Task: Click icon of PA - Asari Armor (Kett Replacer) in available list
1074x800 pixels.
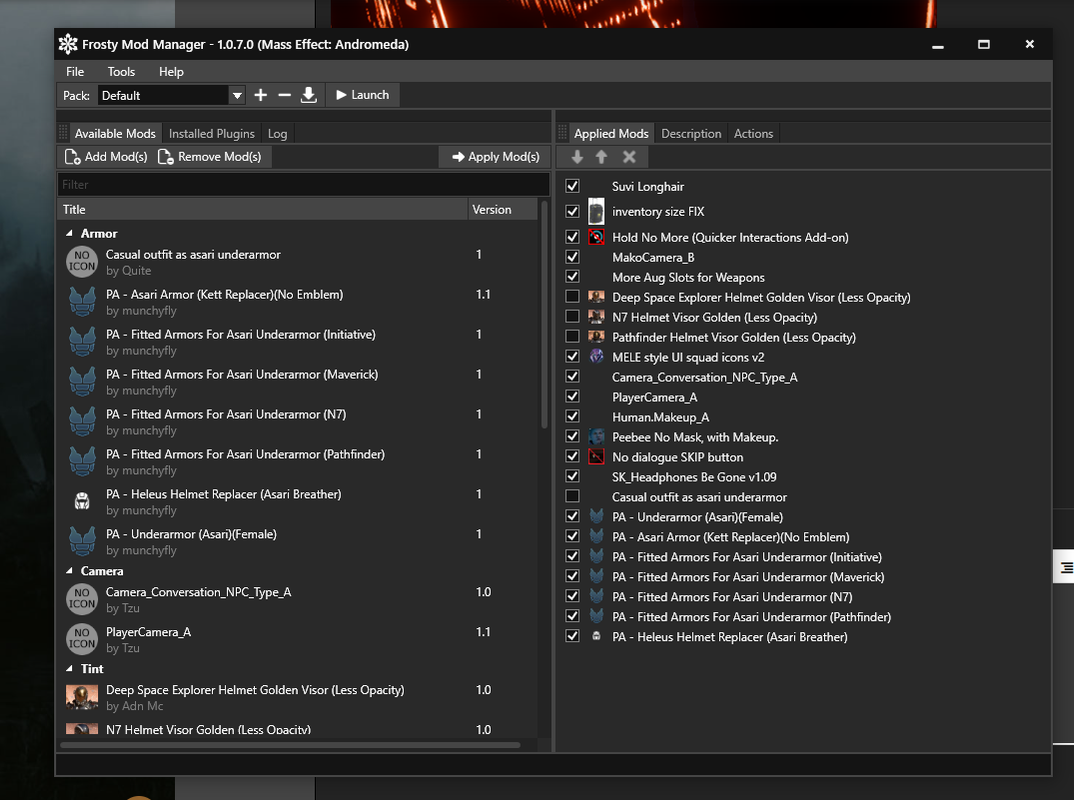Action: click(82, 302)
